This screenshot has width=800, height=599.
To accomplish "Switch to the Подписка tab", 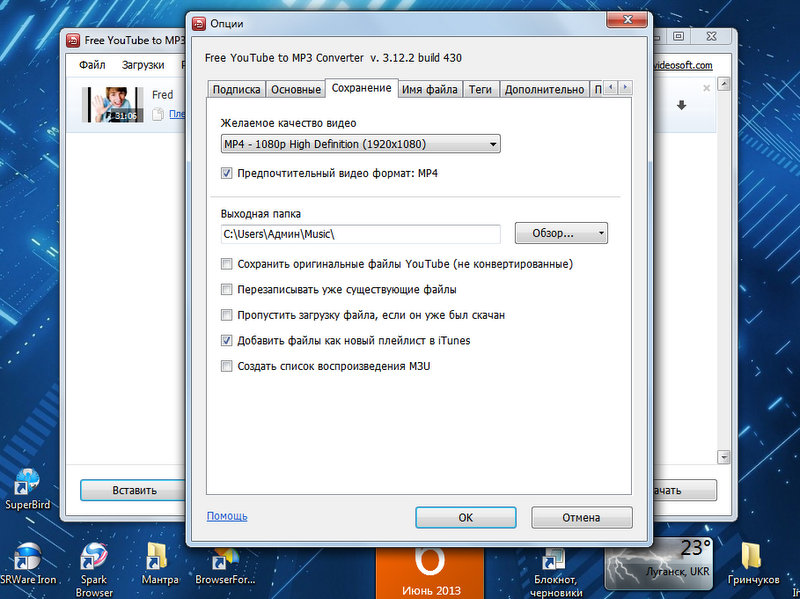I will [236, 89].
